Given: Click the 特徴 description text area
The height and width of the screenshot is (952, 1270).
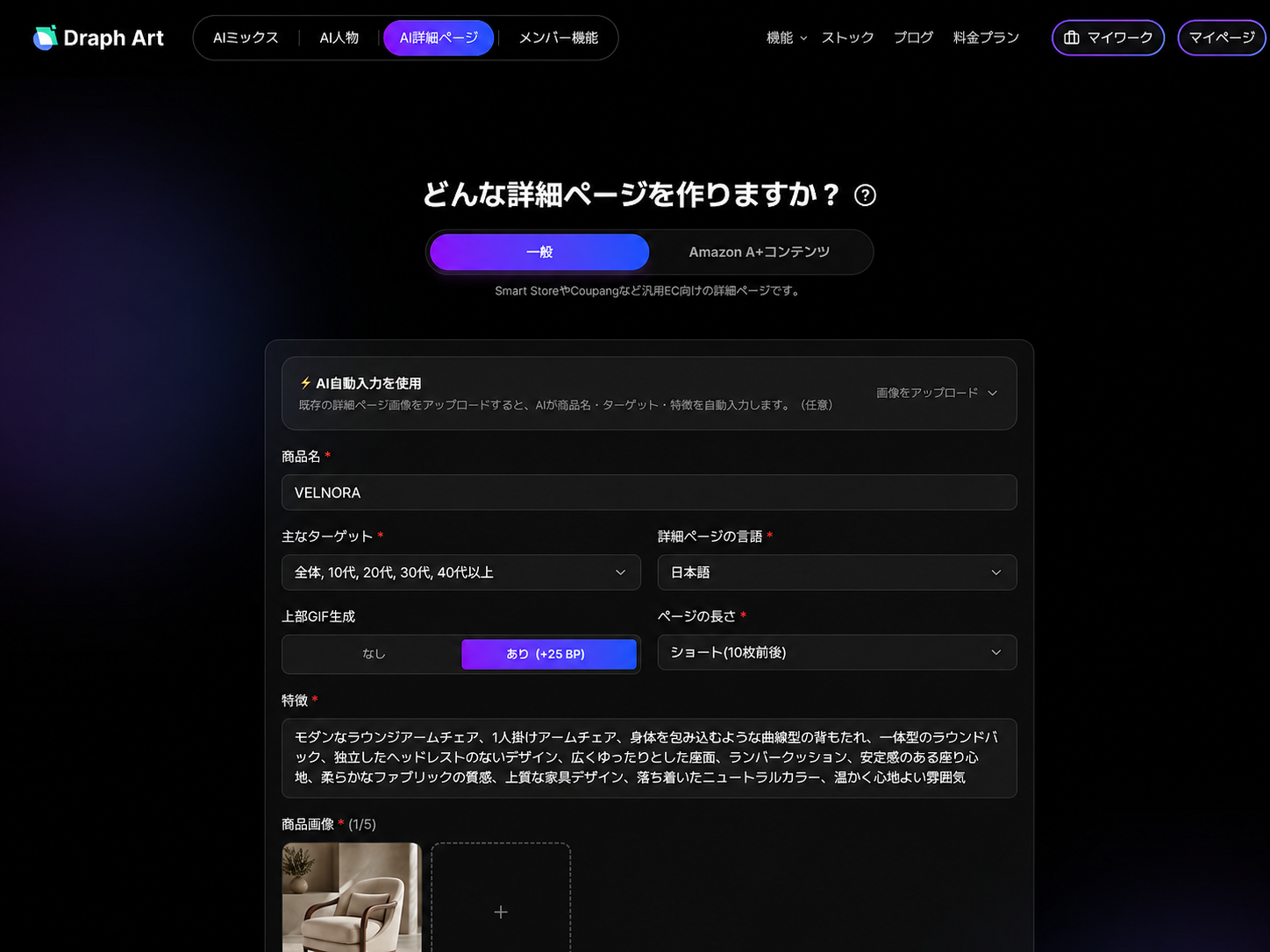Looking at the screenshot, I should (649, 758).
